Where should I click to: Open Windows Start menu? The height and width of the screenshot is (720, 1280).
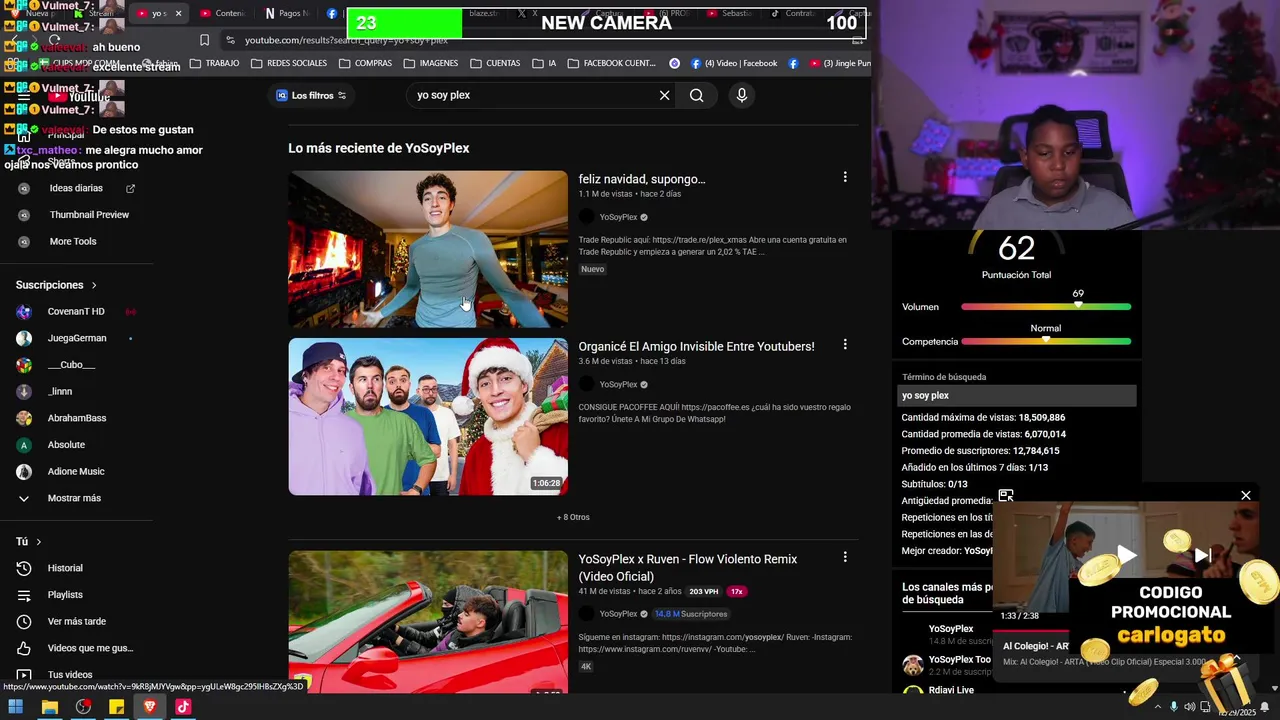(16, 707)
